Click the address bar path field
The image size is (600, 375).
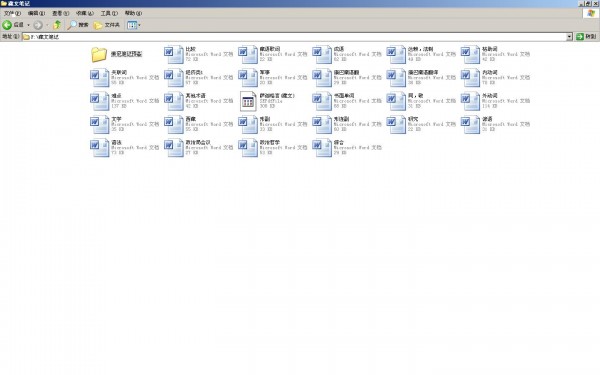coord(294,37)
